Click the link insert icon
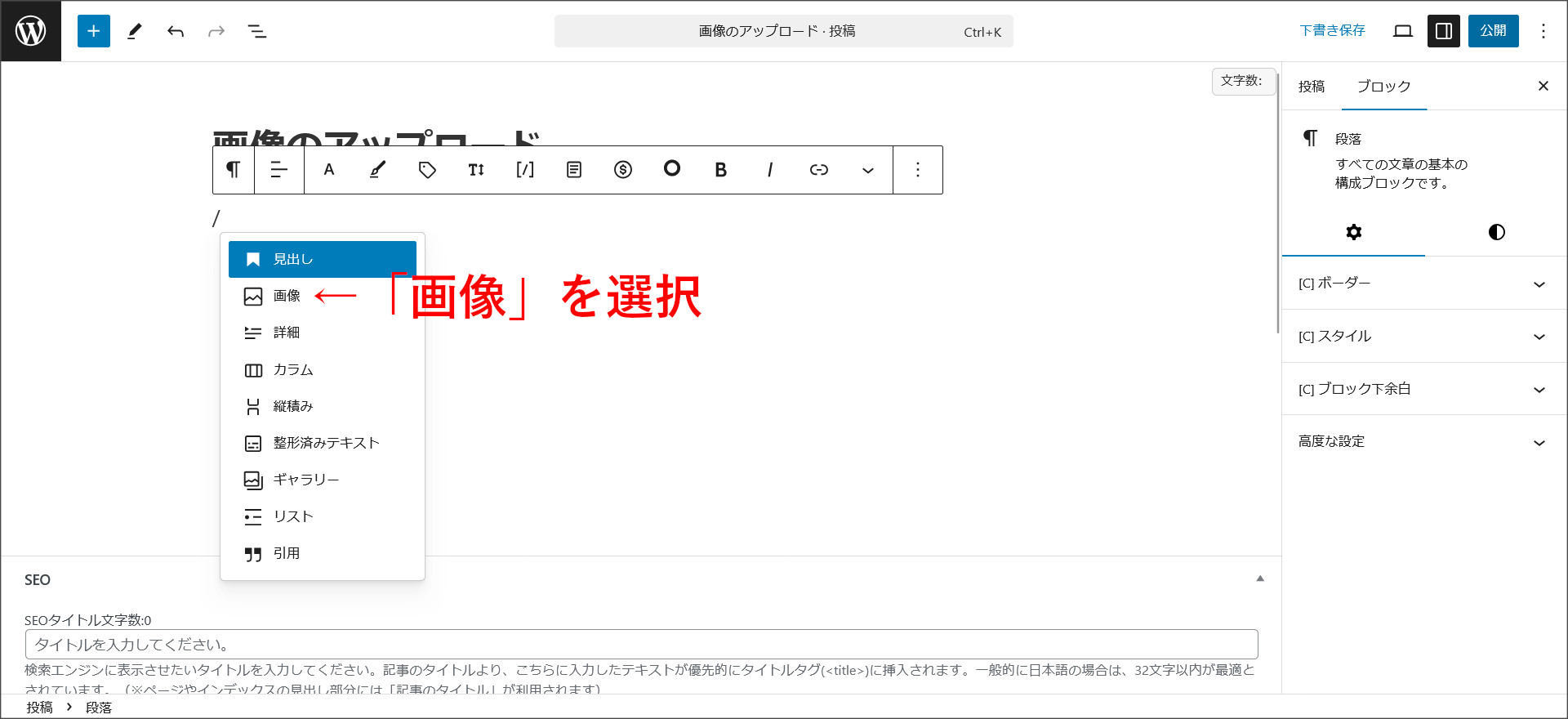This screenshot has width=1568, height=719. tap(818, 170)
